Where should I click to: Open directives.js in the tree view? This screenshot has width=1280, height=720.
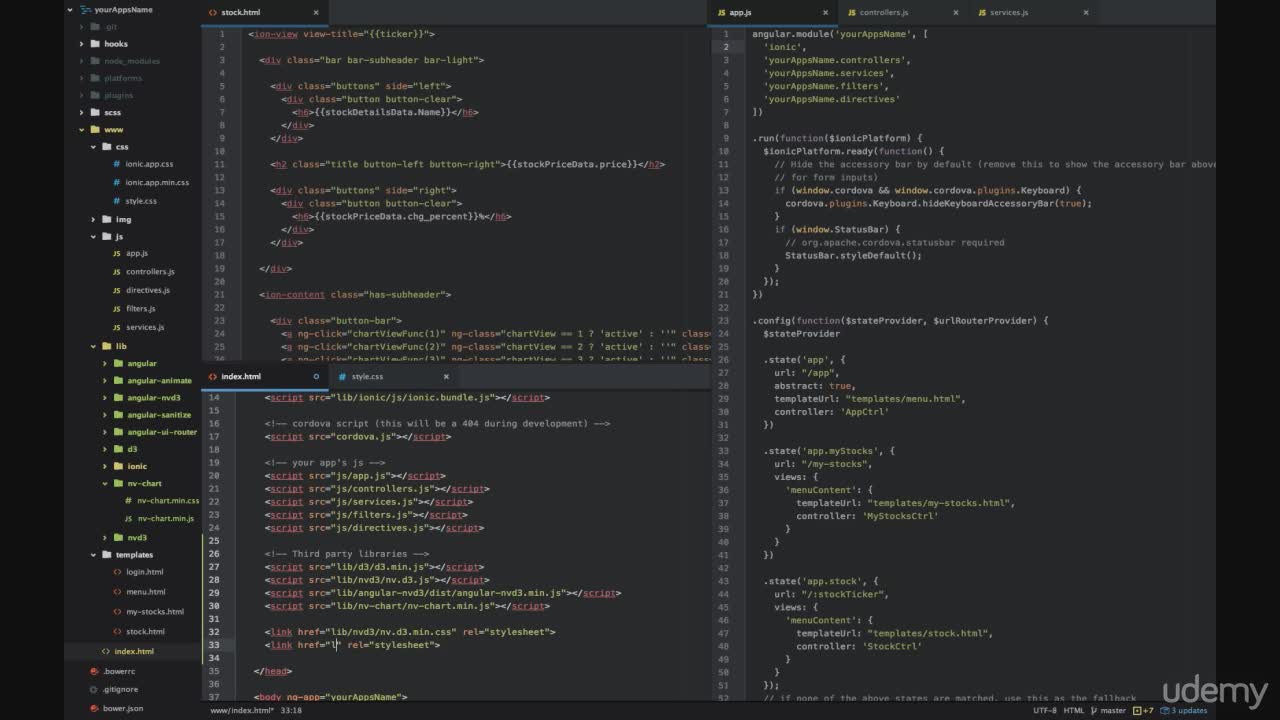tap(148, 290)
